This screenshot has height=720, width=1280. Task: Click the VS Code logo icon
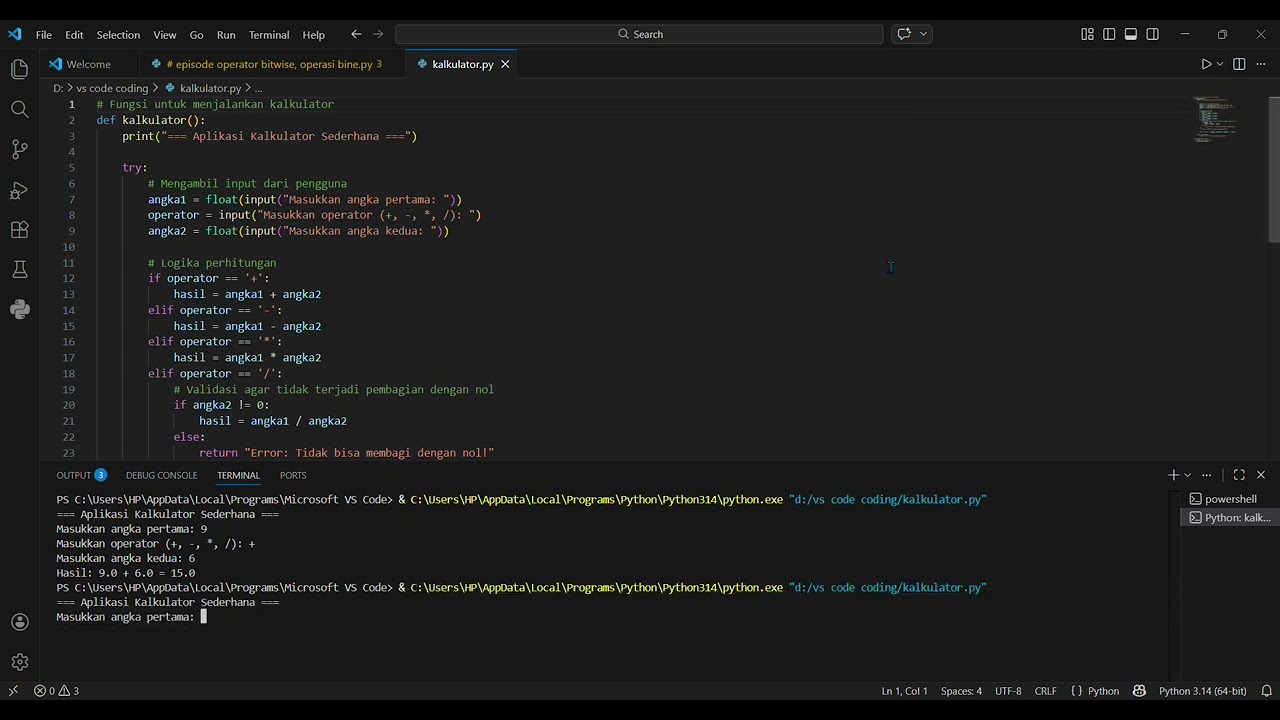click(14, 34)
